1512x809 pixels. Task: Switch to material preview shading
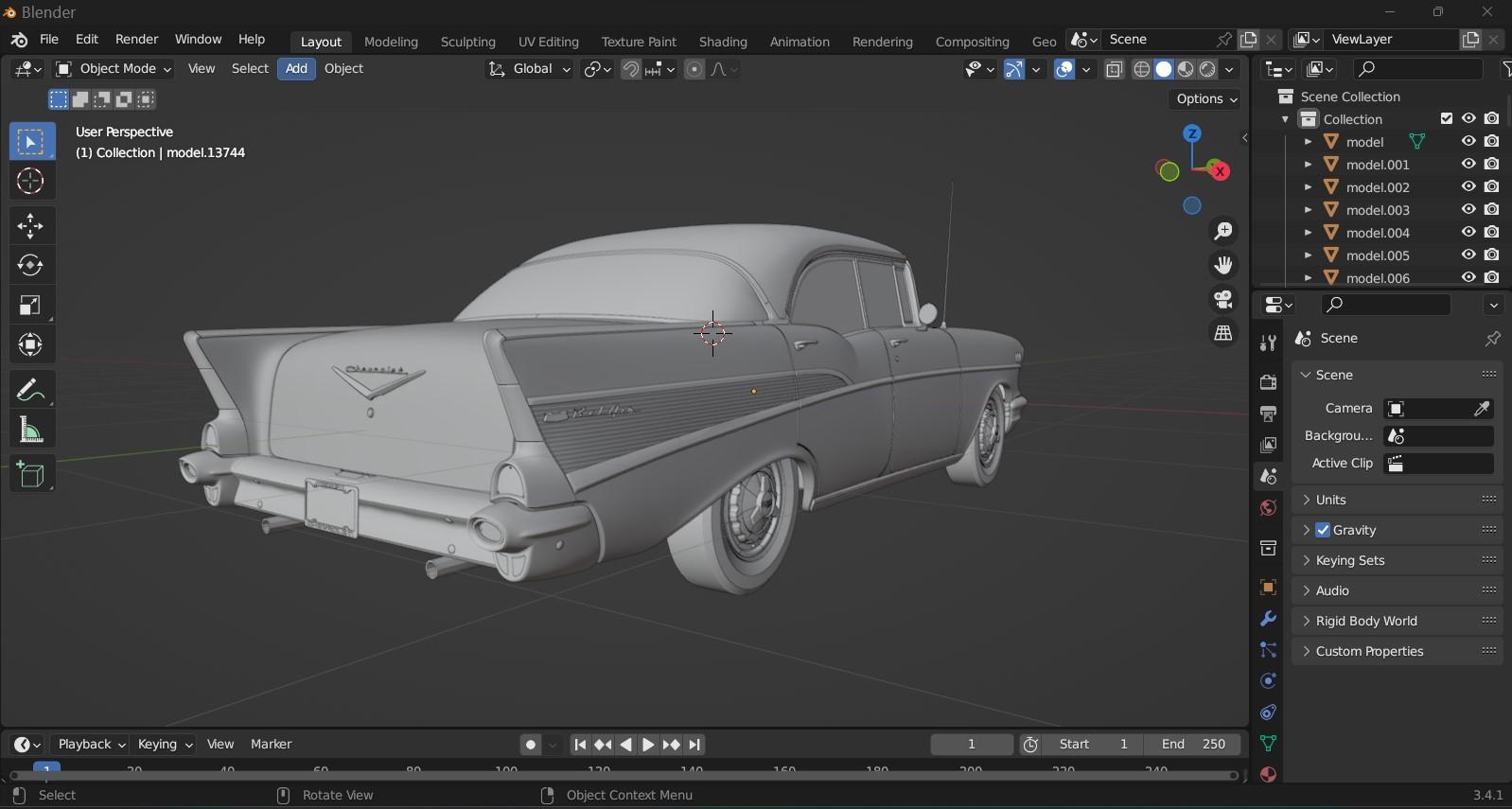tap(1186, 69)
